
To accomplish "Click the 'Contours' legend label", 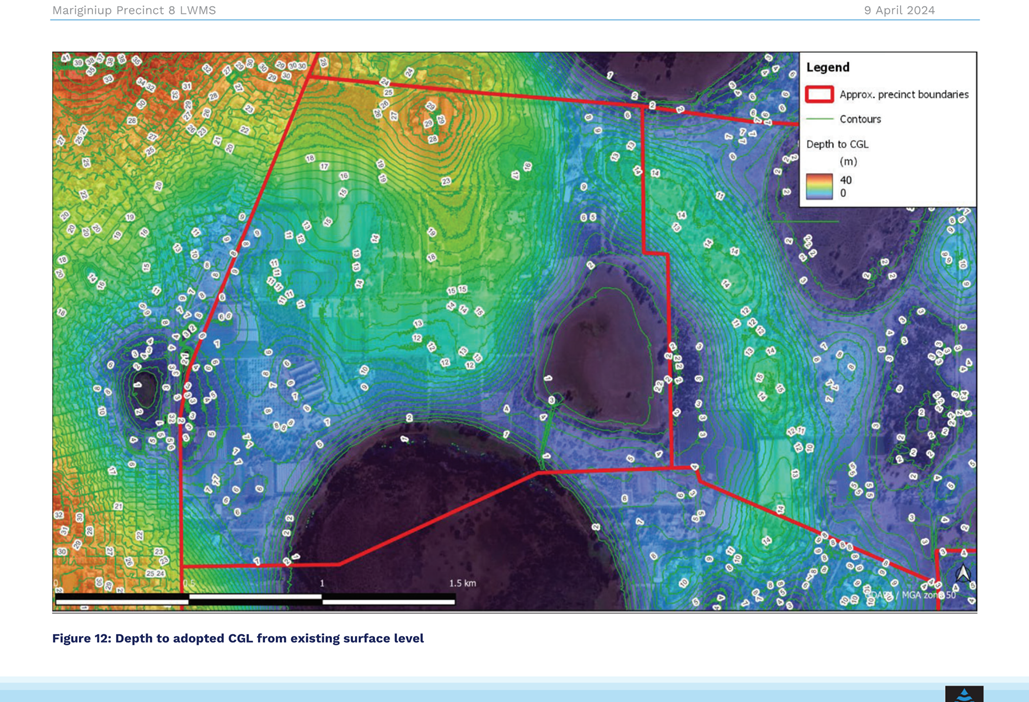I will pyautogui.click(x=860, y=119).
